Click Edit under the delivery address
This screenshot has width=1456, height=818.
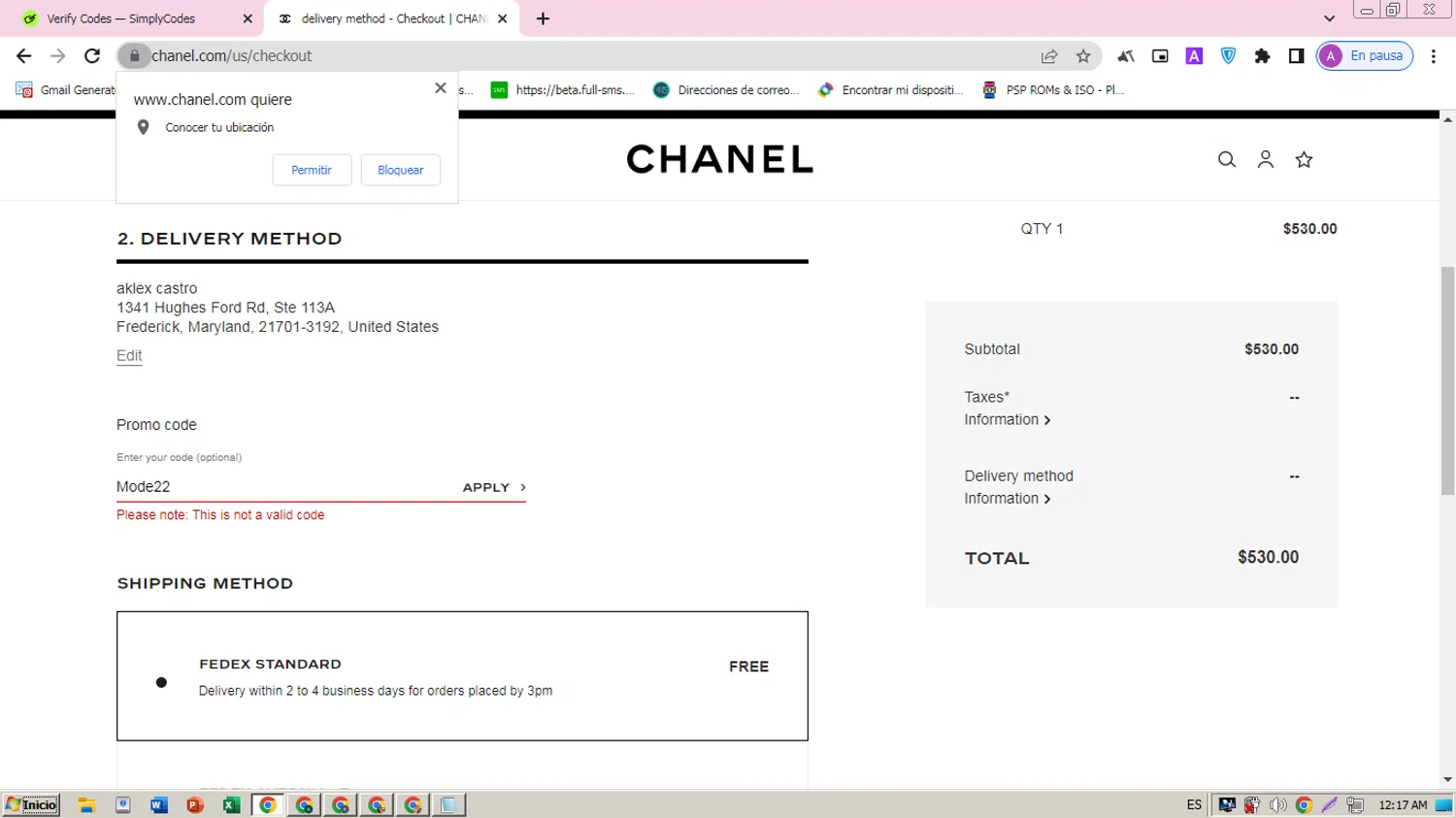point(129,355)
